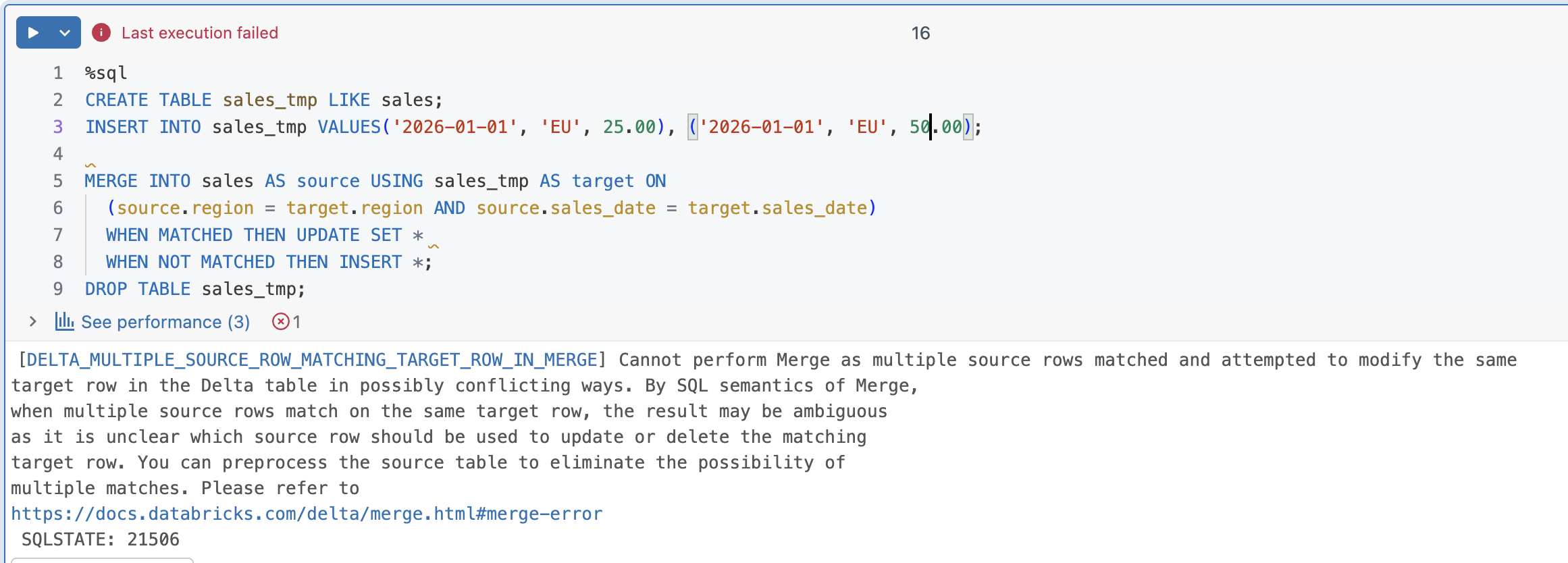This screenshot has height=563, width=1568.
Task: Open the "See performance (3)" link
Action: [165, 322]
